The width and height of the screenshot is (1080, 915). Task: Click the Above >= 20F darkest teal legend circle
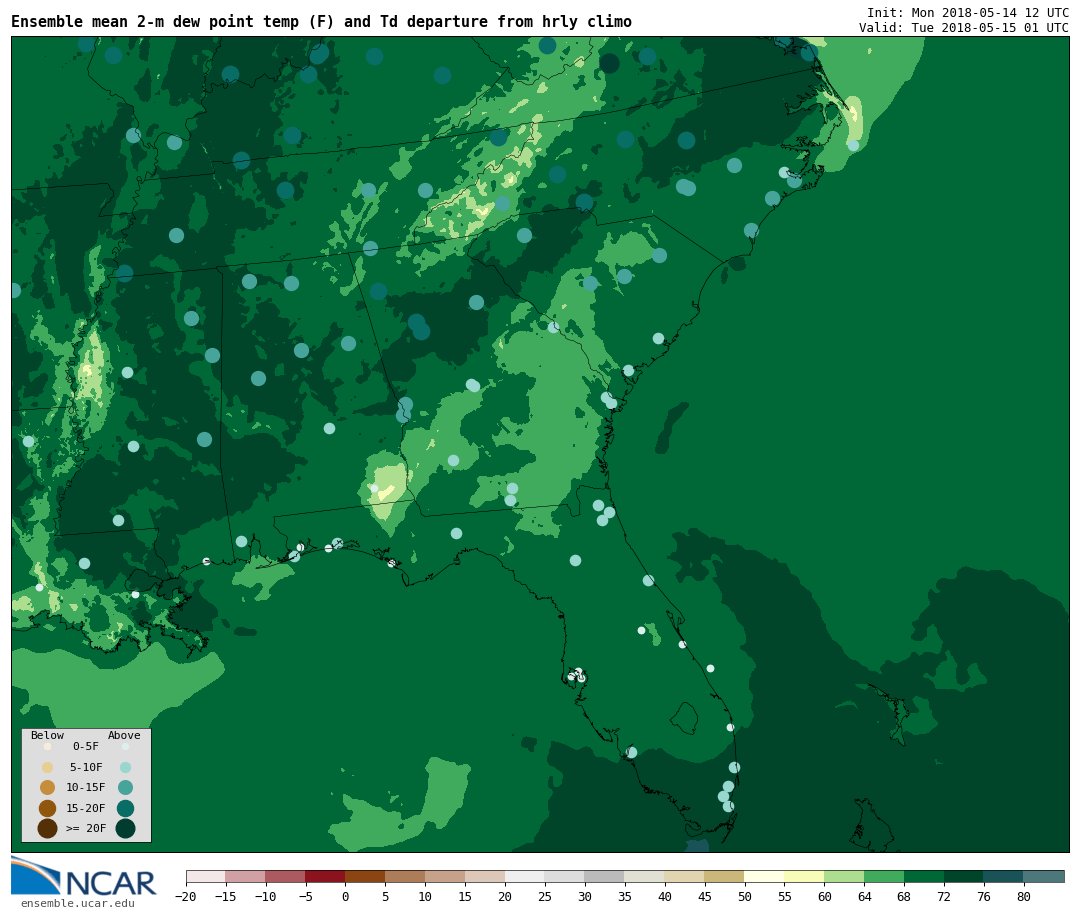[125, 828]
